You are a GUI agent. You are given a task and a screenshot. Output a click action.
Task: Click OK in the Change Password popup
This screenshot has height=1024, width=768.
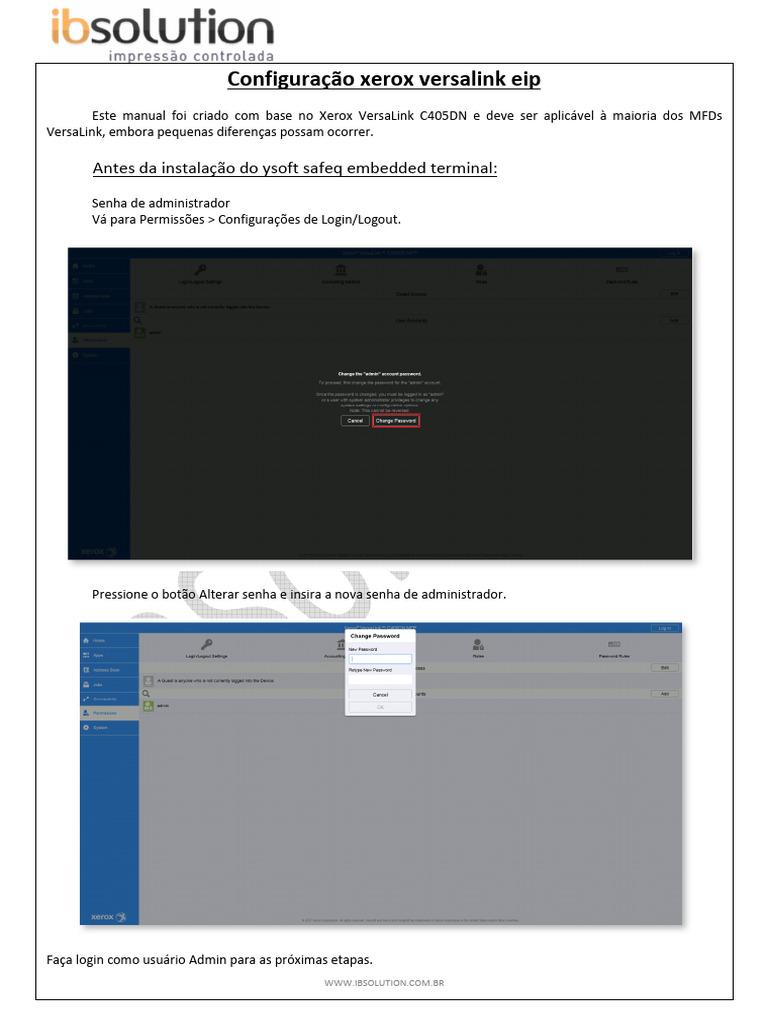[x=380, y=707]
